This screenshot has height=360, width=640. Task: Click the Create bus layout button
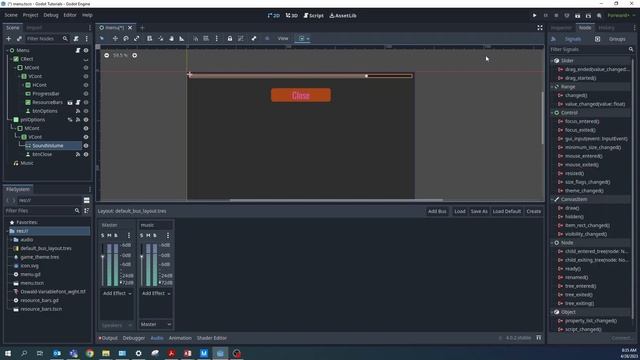point(533,211)
